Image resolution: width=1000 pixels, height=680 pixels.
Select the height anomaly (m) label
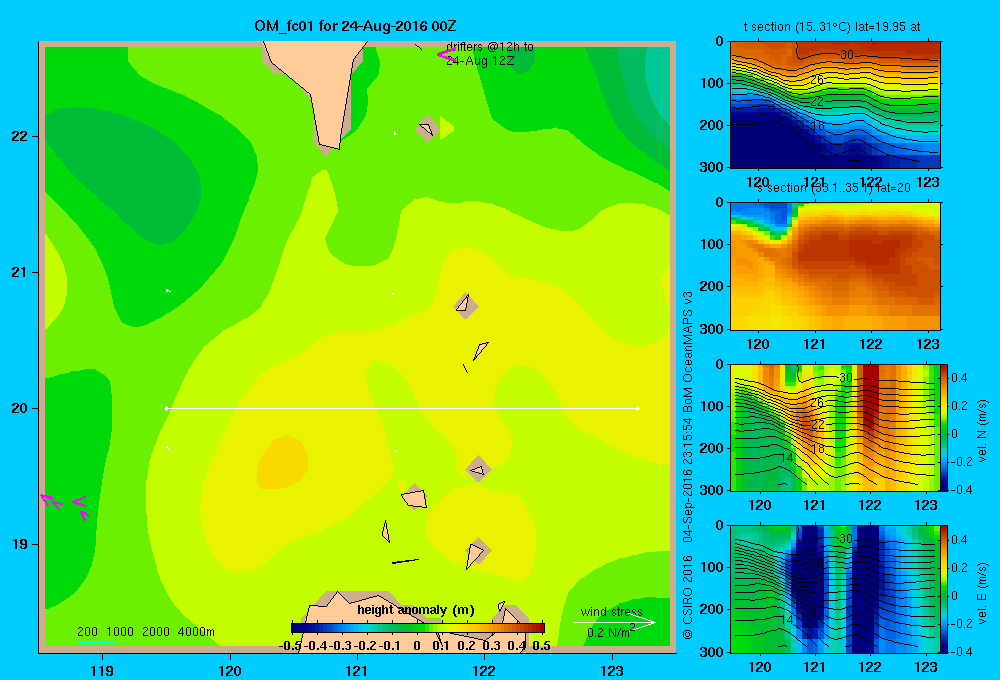tap(416, 610)
